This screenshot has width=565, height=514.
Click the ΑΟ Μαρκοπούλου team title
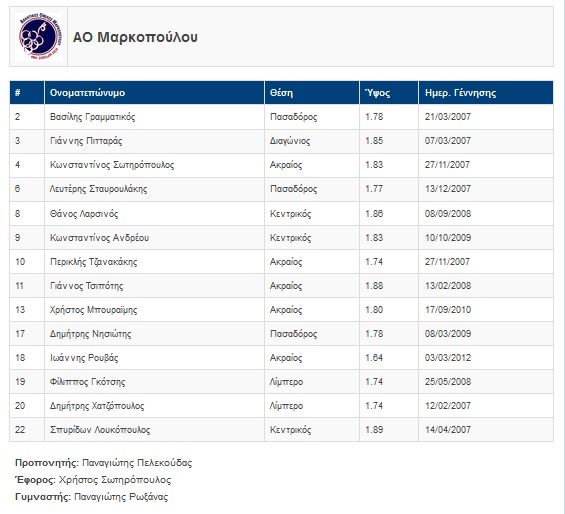135,37
